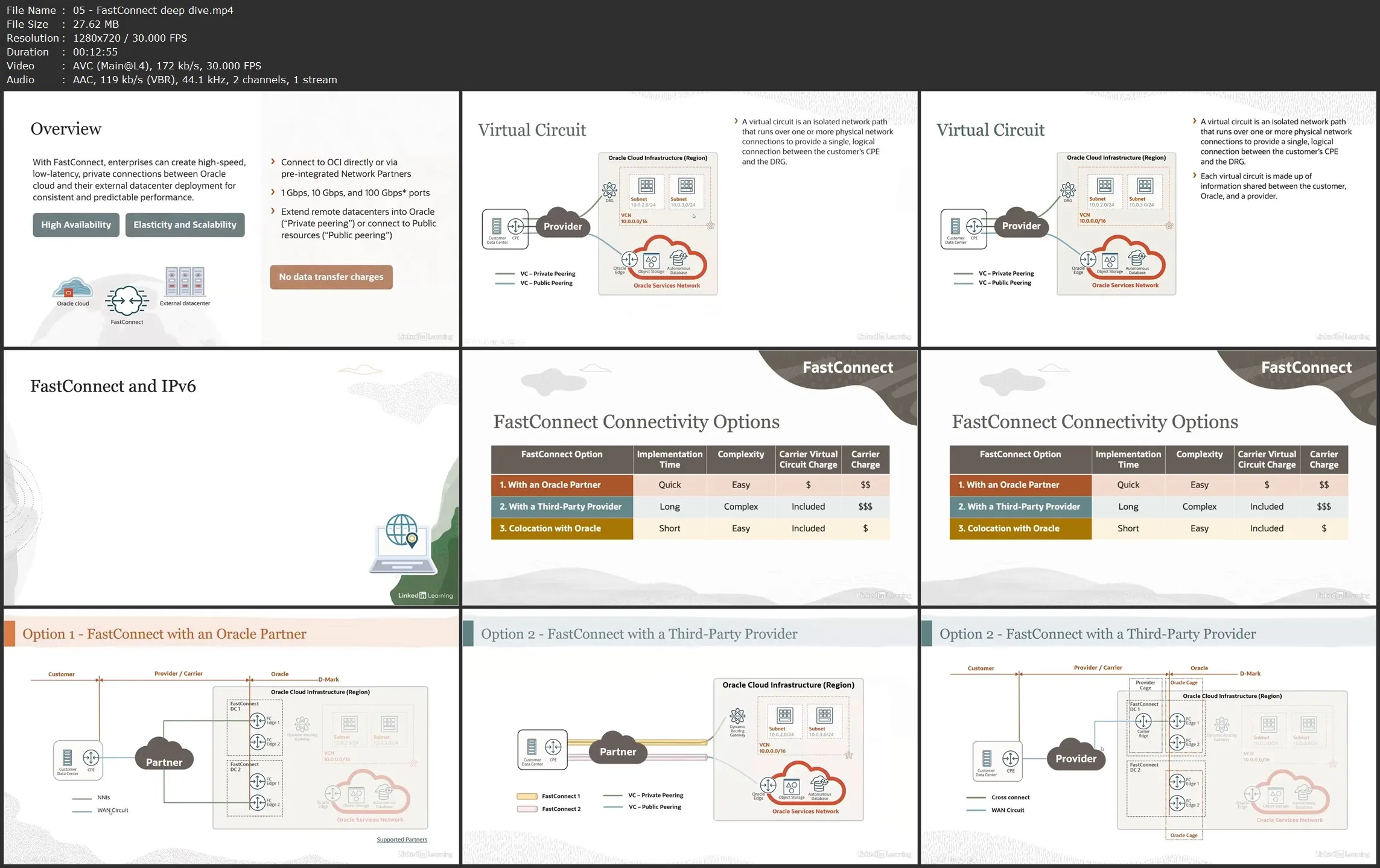The height and width of the screenshot is (868, 1380).
Task: Click the FastConnect 1 yellow legend swatch
Action: 527,796
